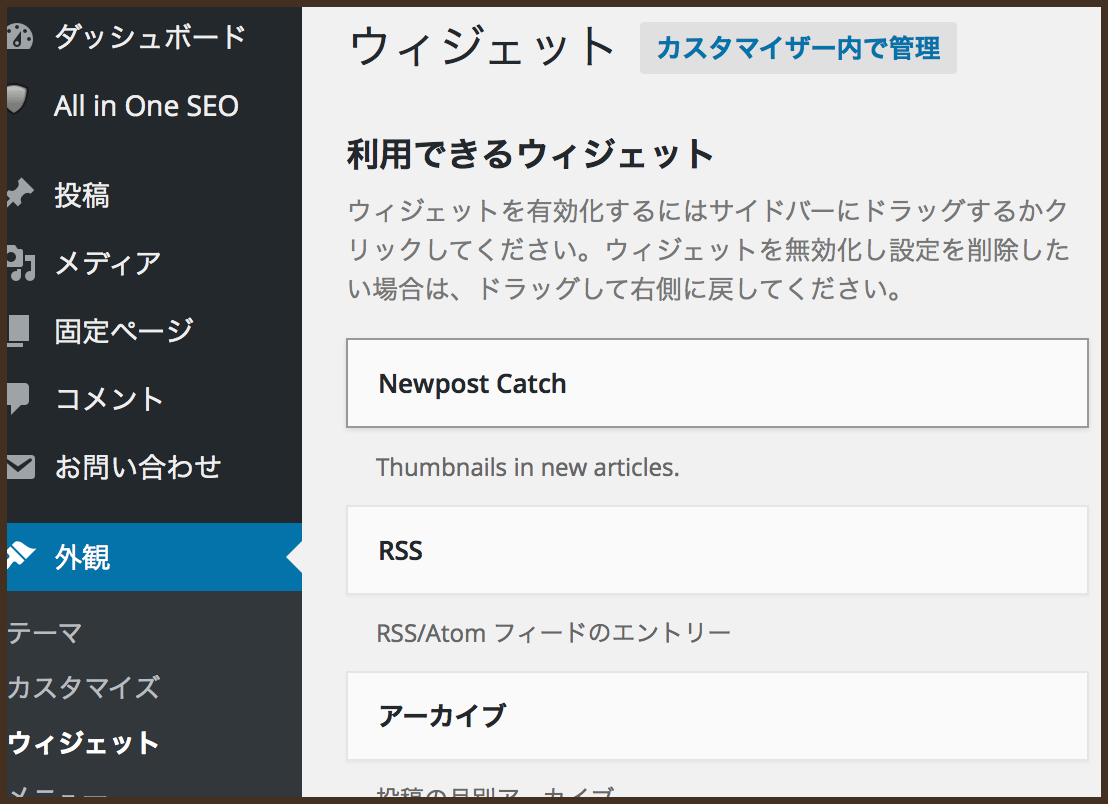Open the コメント management page

point(108,399)
